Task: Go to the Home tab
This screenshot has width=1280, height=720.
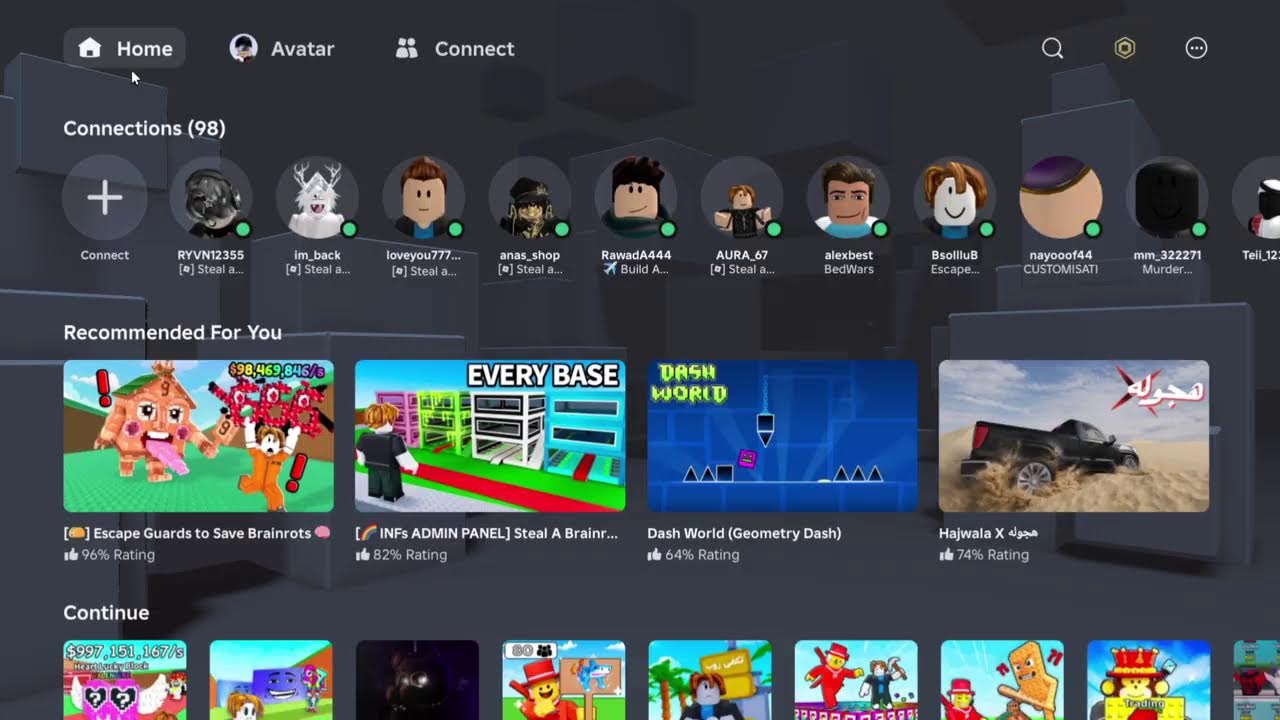Action: (x=125, y=48)
